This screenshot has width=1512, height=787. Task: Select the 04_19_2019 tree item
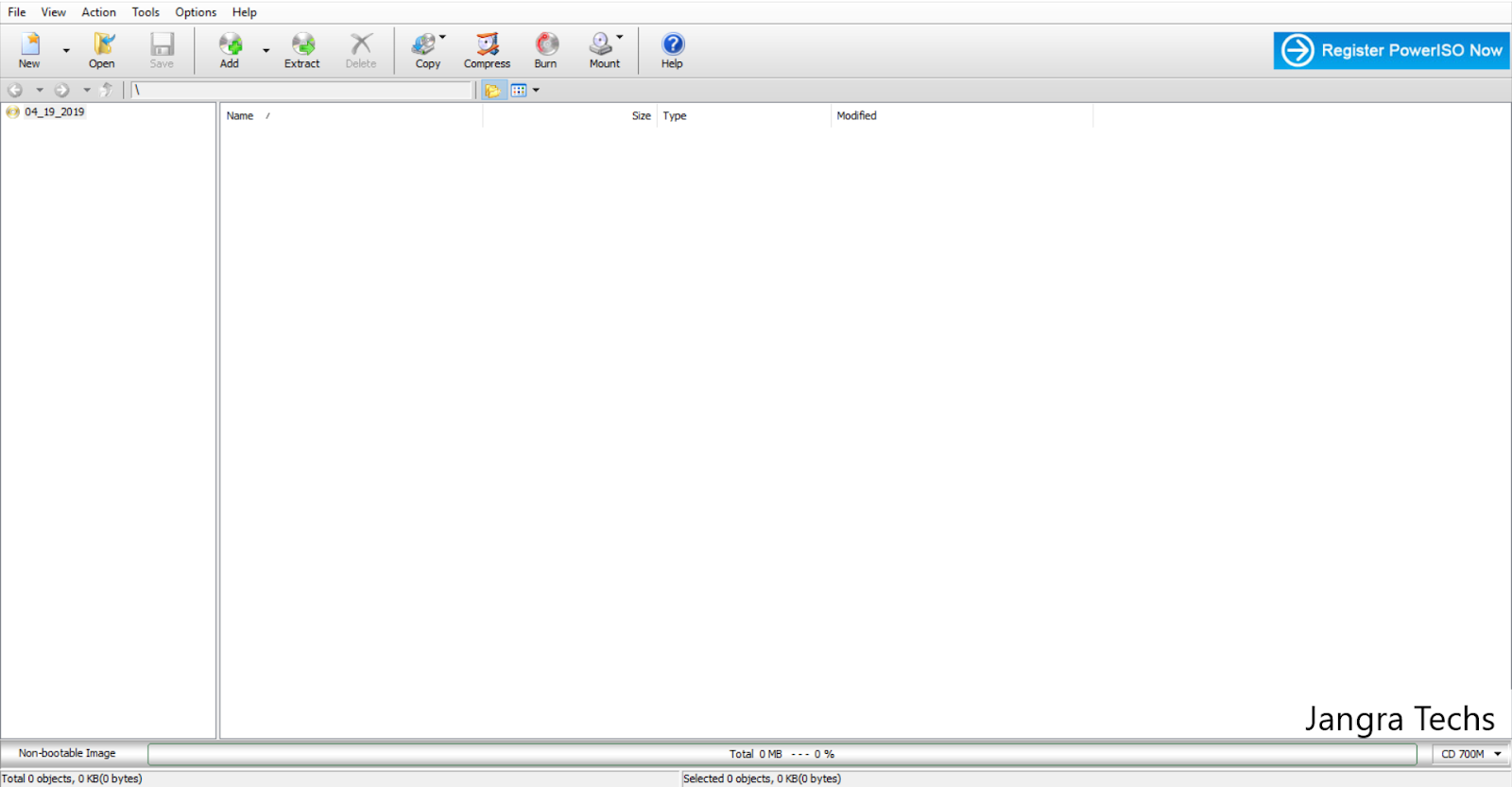click(x=55, y=111)
